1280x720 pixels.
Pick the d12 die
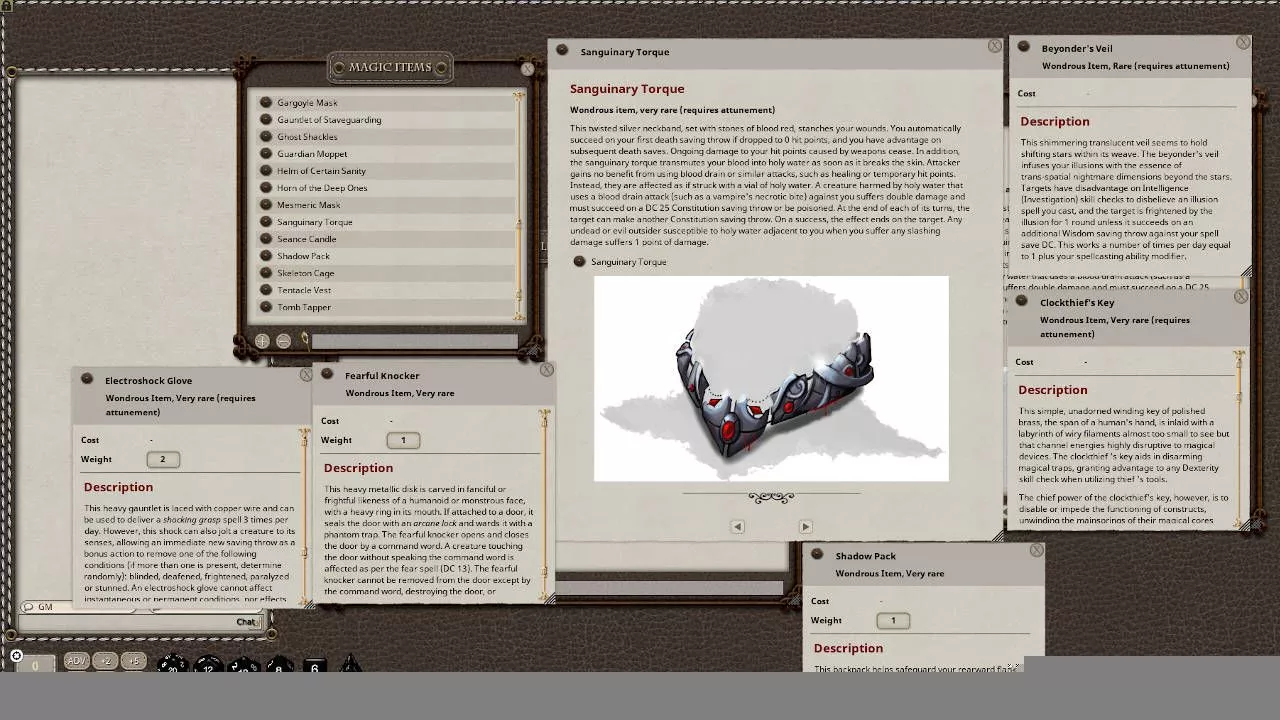(x=208, y=664)
